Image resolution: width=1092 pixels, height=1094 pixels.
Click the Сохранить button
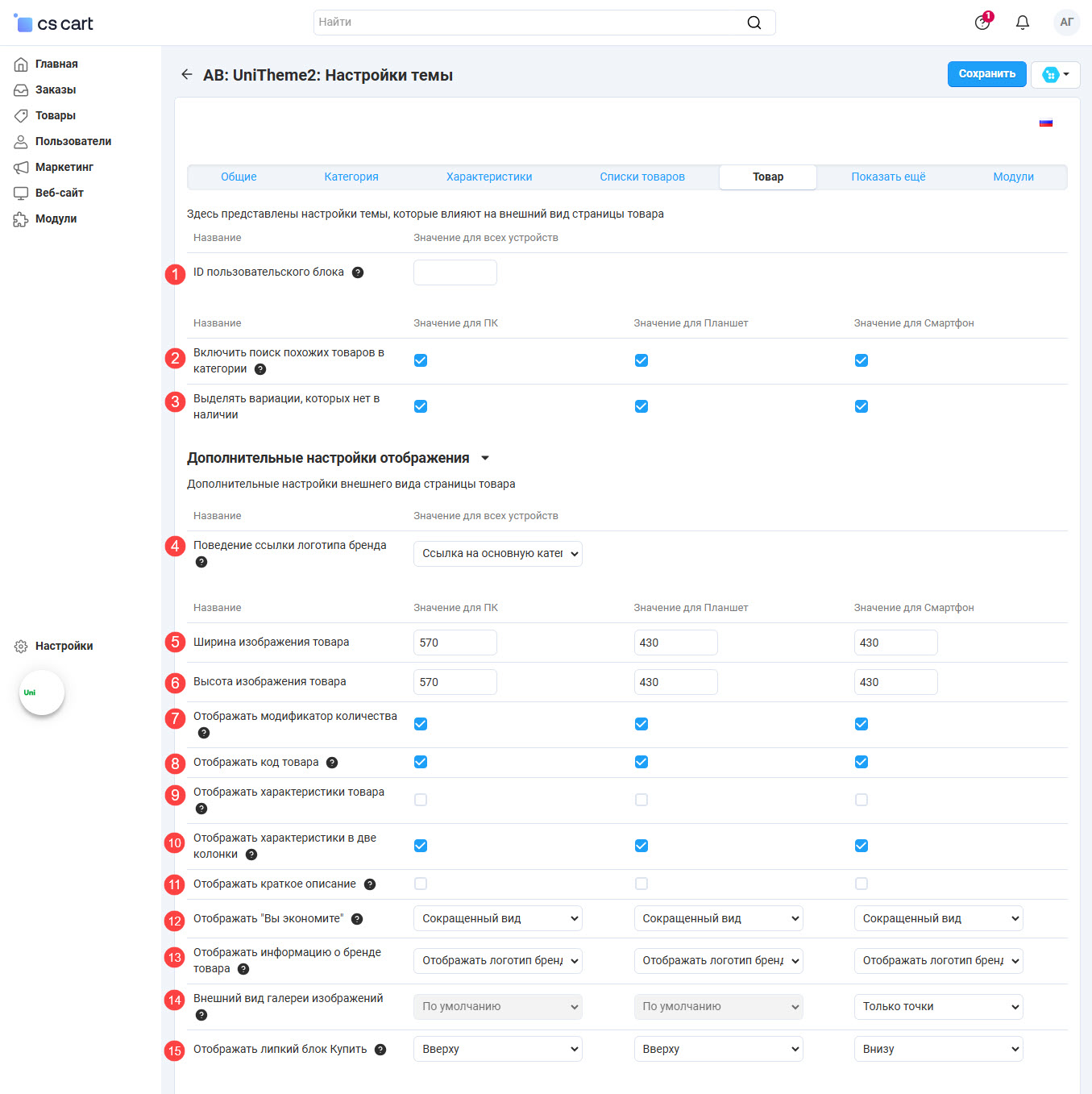[x=986, y=73]
